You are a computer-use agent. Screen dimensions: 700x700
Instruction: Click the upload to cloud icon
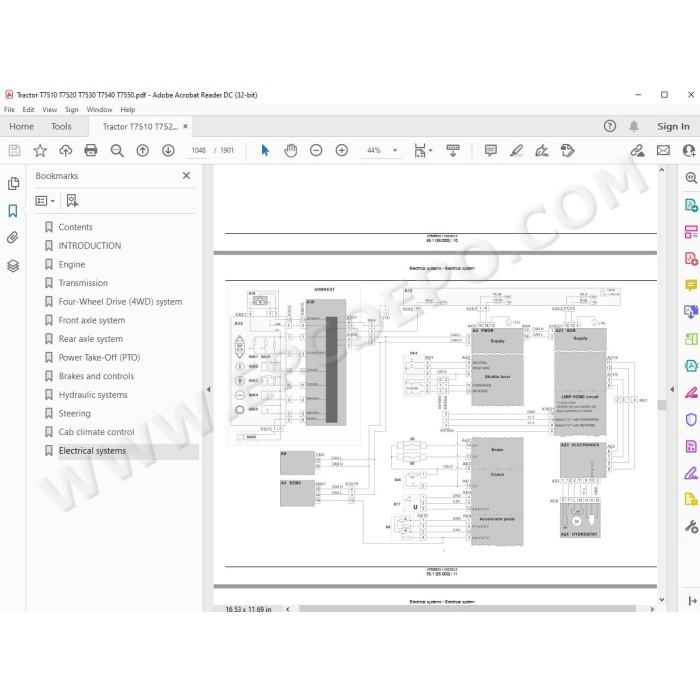click(x=66, y=150)
